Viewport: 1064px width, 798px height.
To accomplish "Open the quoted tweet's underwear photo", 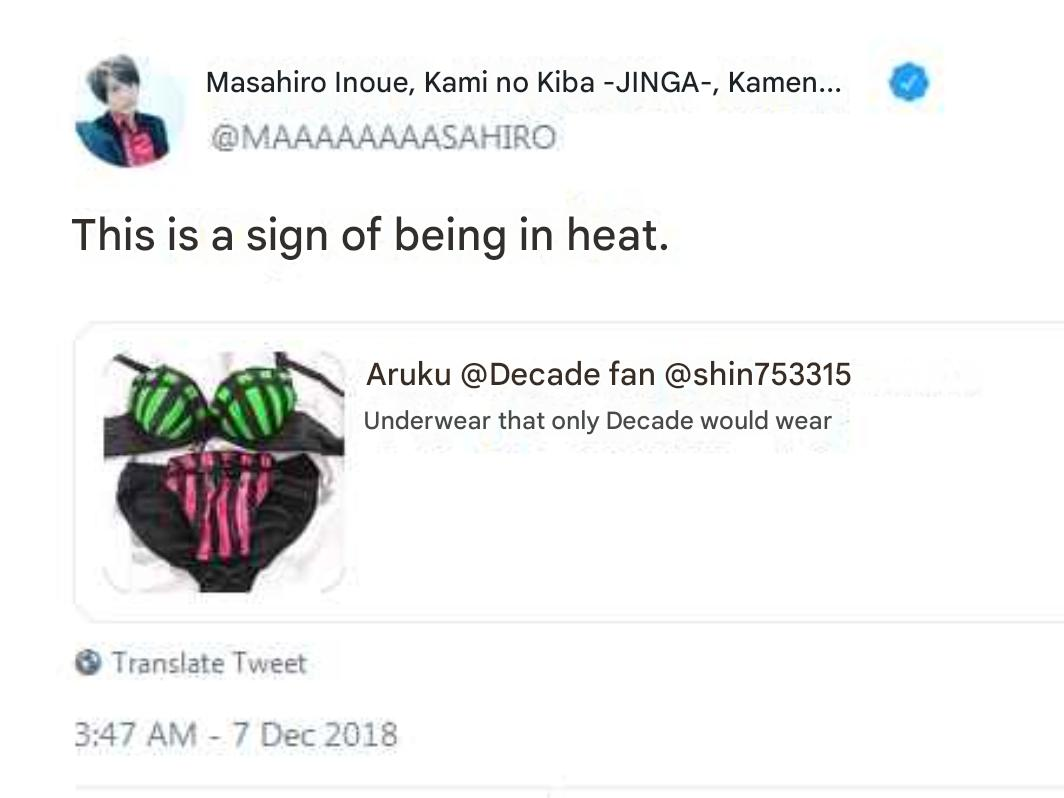I will click(224, 472).
